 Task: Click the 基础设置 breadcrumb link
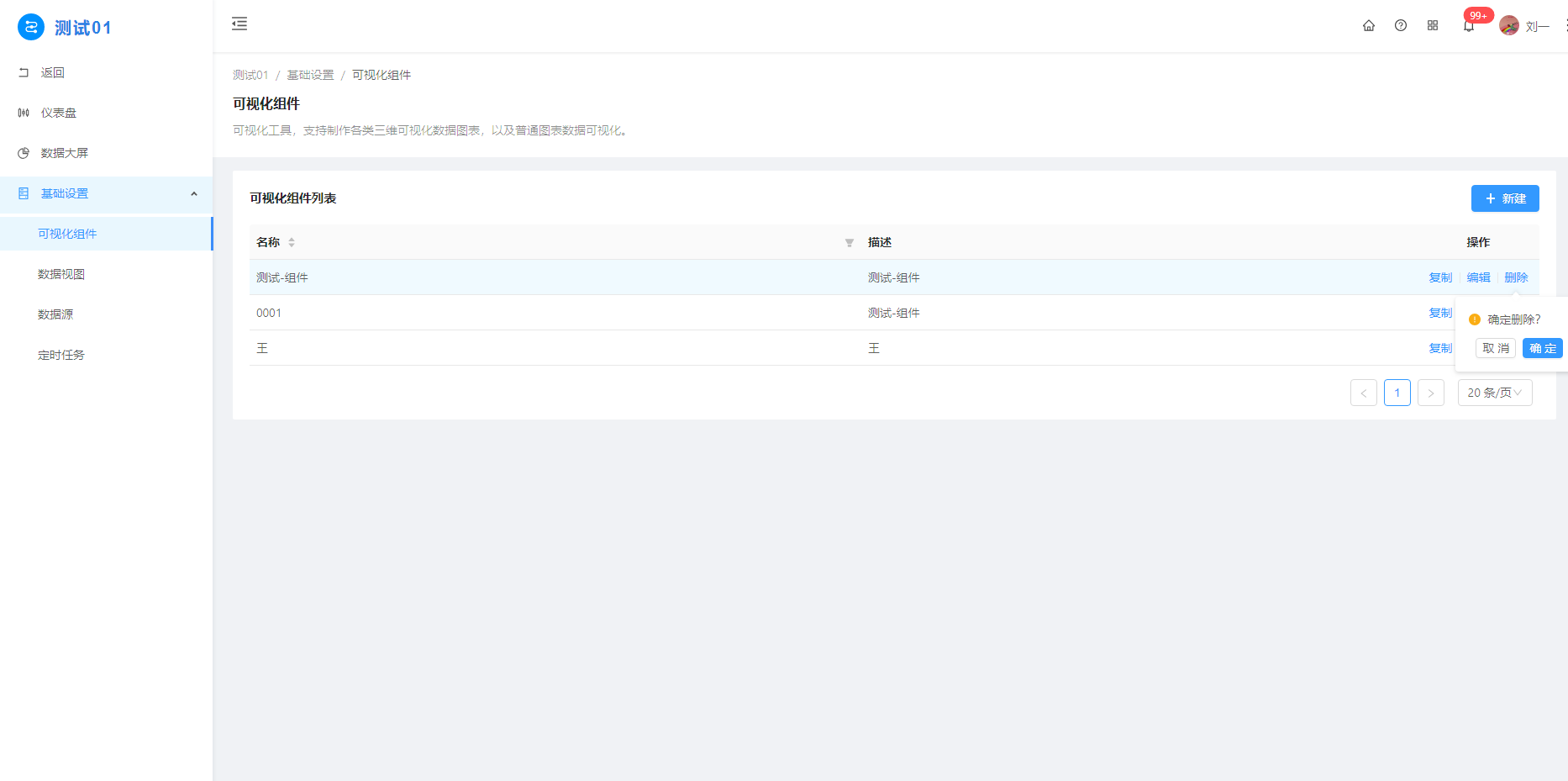point(310,75)
